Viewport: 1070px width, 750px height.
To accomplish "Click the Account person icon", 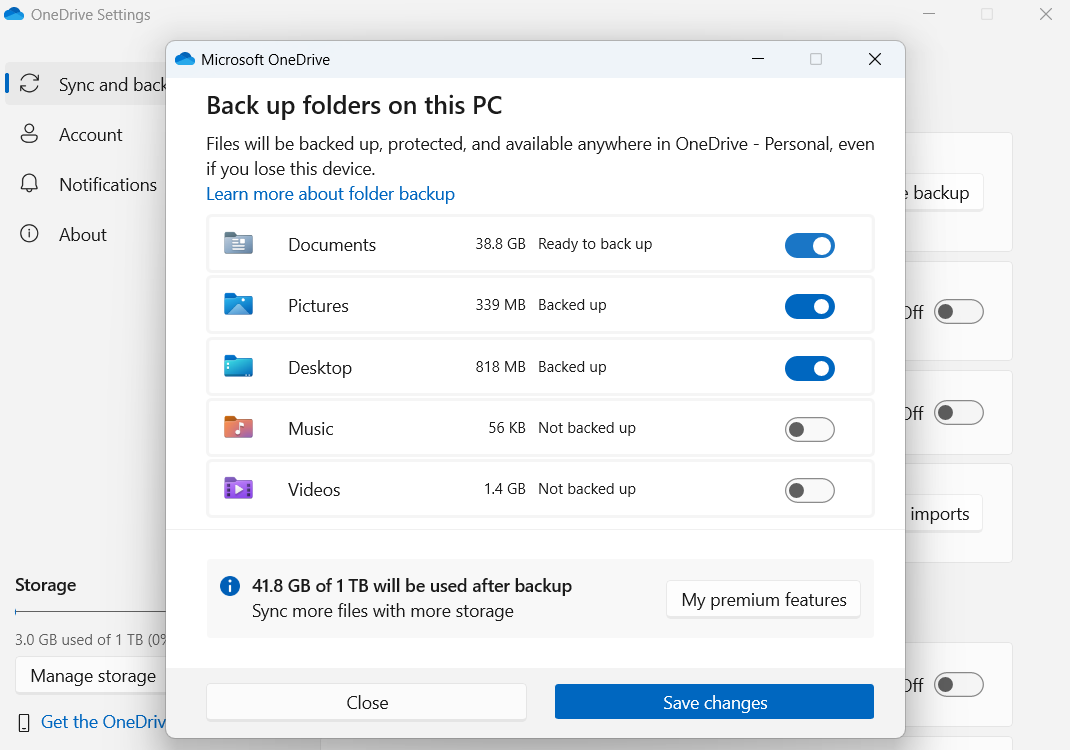I will coord(30,134).
